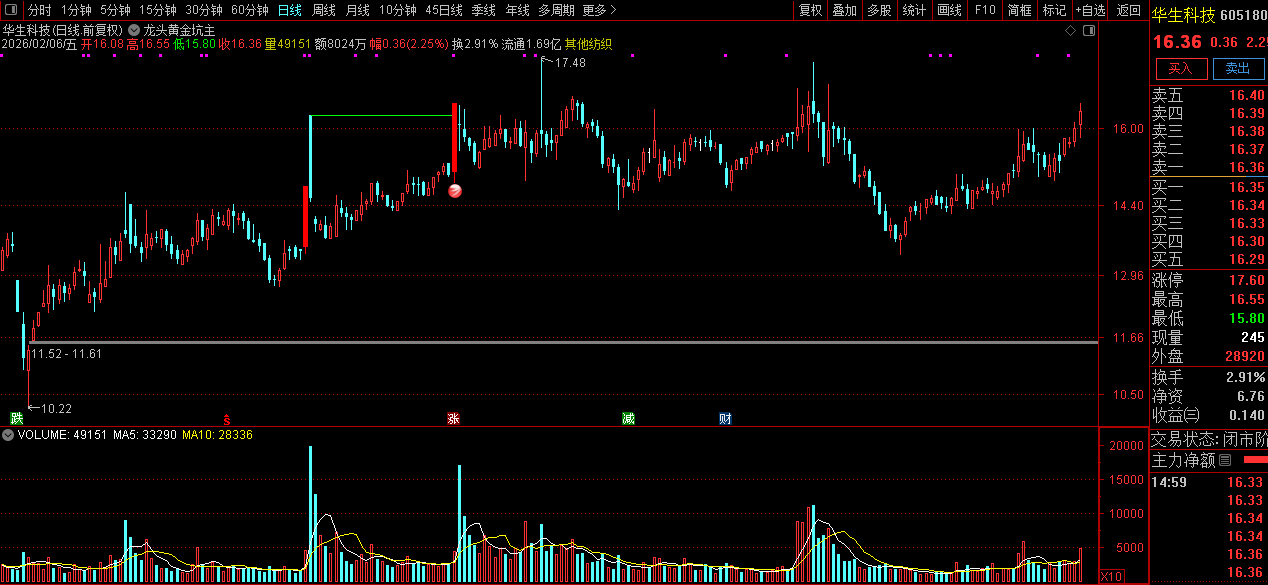Click the blue 卖出 sell button
The height and width of the screenshot is (585, 1268).
pyautogui.click(x=1238, y=68)
